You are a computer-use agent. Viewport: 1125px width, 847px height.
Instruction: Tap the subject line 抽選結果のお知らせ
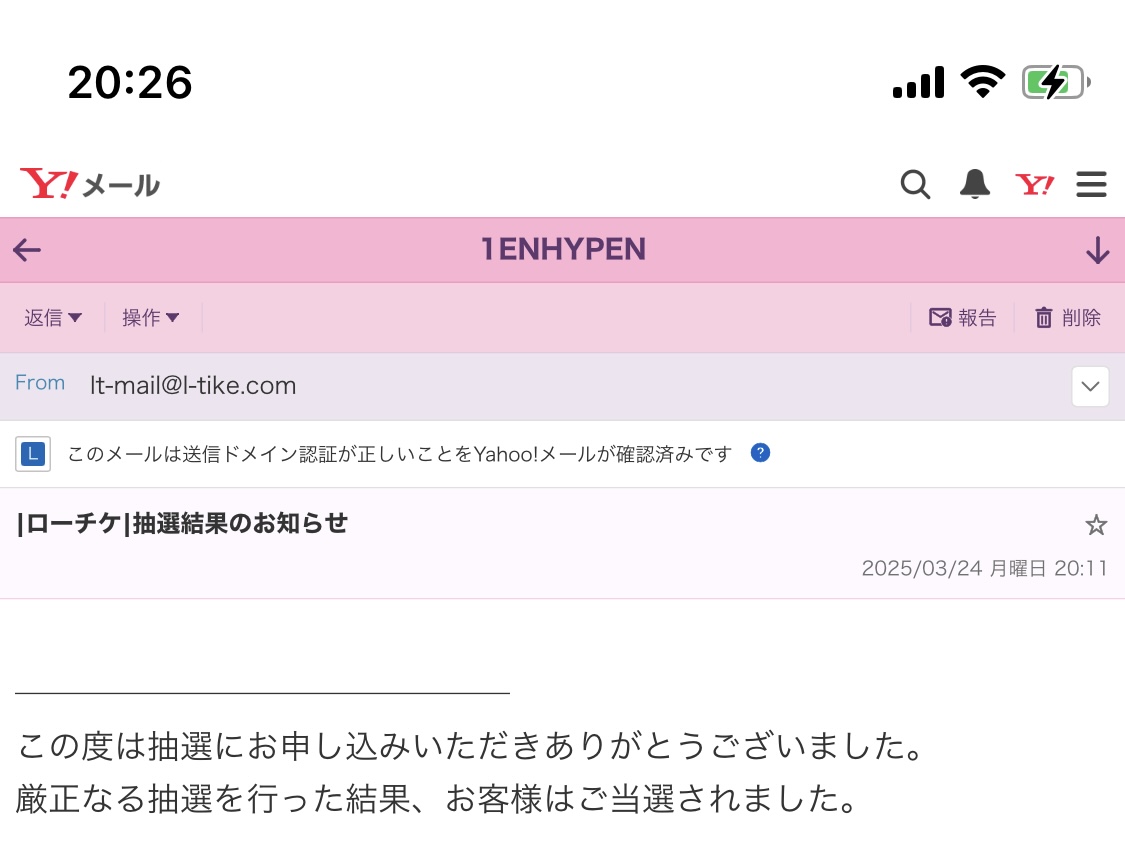coord(183,523)
